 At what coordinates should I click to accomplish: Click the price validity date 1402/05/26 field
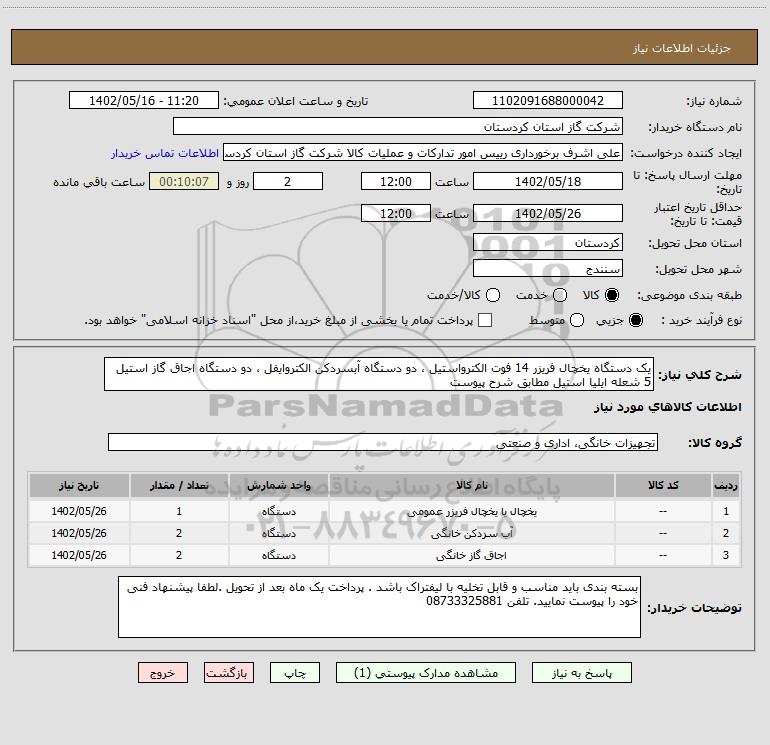(x=548, y=213)
